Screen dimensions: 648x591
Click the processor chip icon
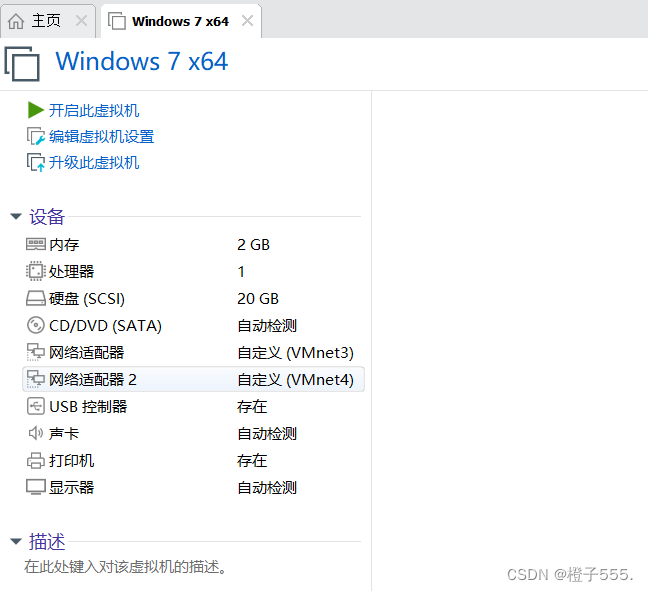(36, 271)
